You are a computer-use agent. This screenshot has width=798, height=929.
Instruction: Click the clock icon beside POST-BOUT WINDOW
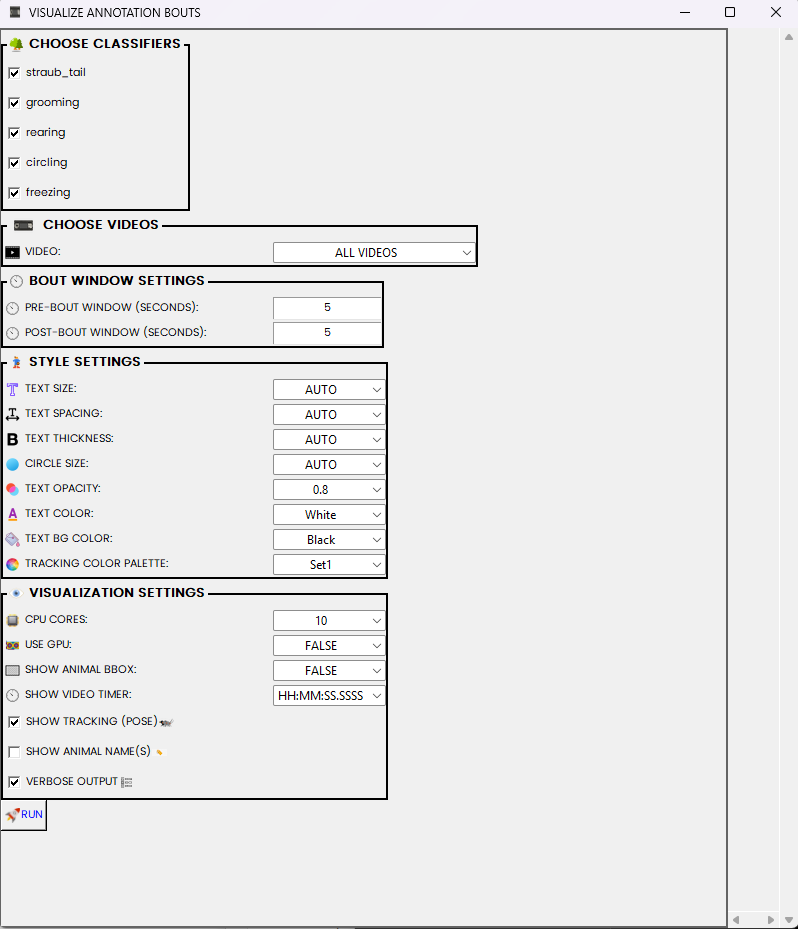tap(12, 333)
